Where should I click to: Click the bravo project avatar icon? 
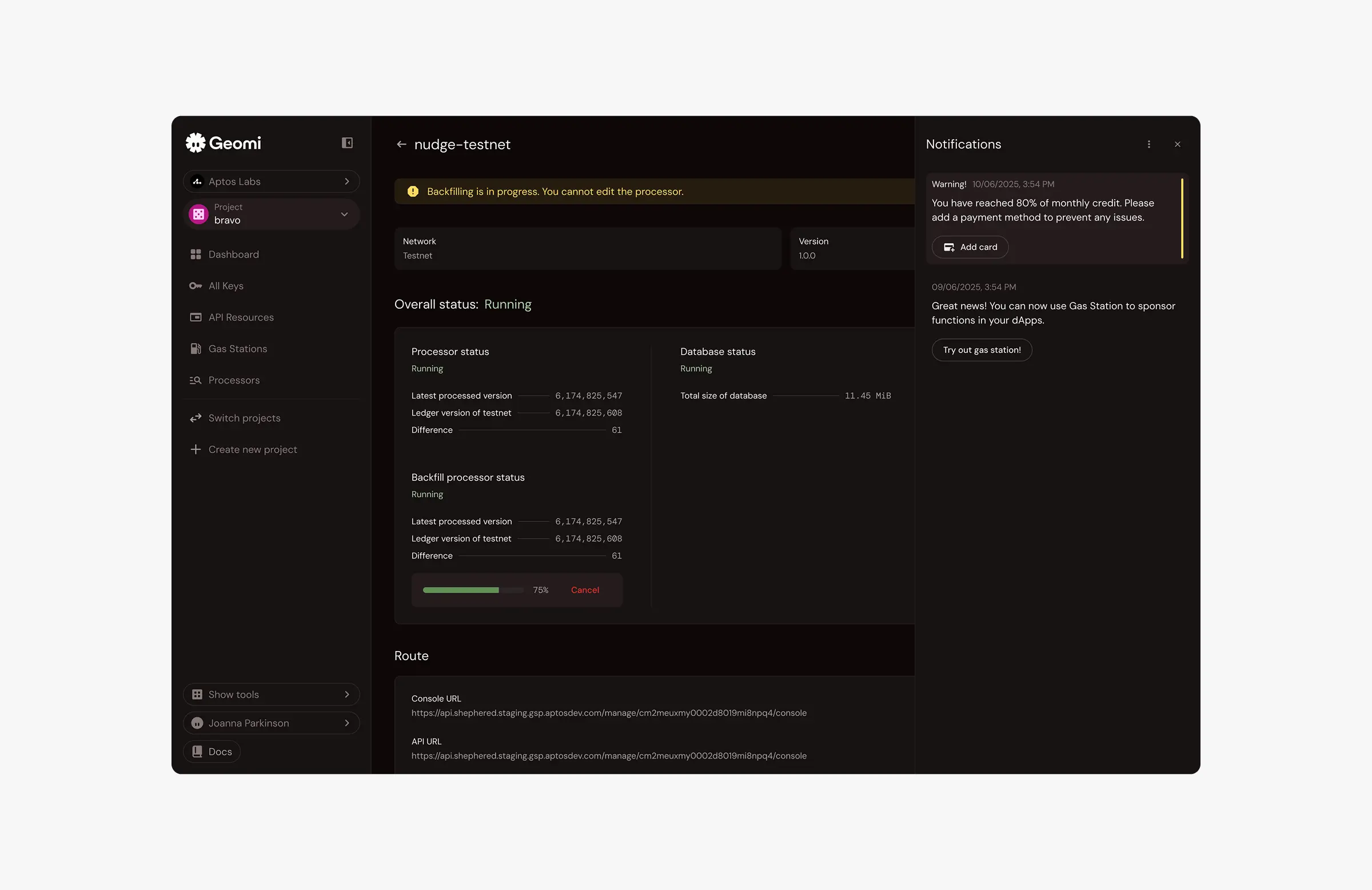[x=198, y=214]
